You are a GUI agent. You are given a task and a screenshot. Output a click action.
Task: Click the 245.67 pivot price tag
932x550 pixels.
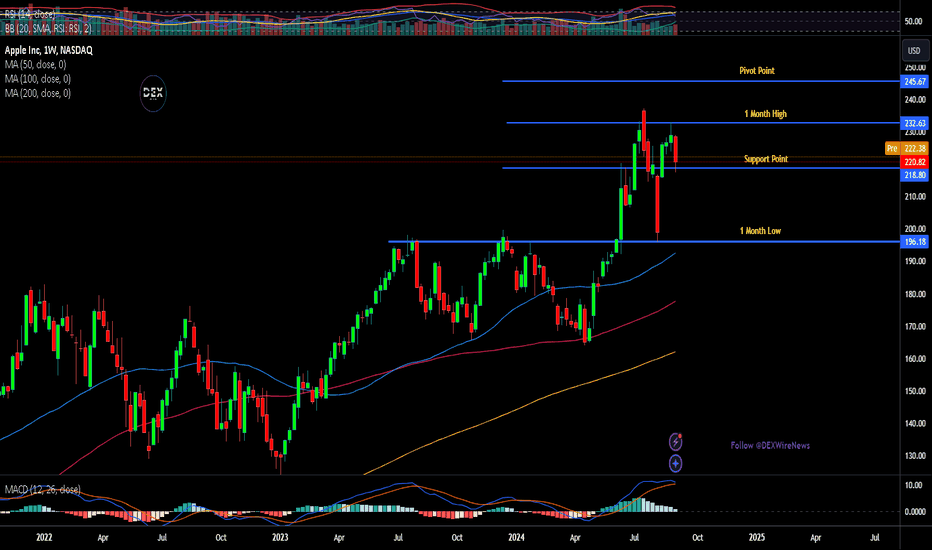tap(915, 81)
